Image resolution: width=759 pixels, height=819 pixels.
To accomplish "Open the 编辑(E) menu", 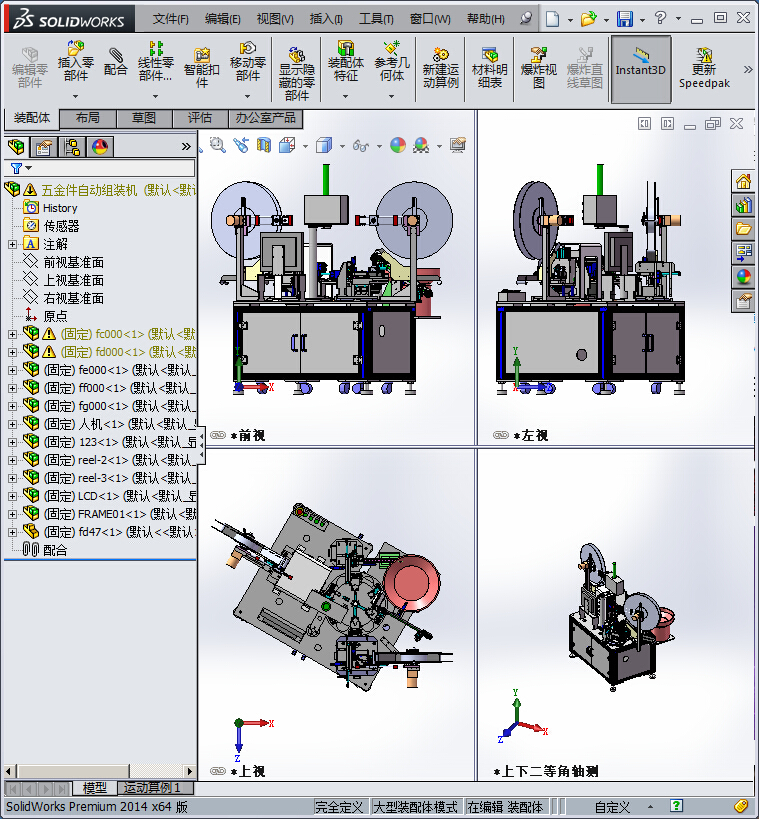I will pos(223,19).
